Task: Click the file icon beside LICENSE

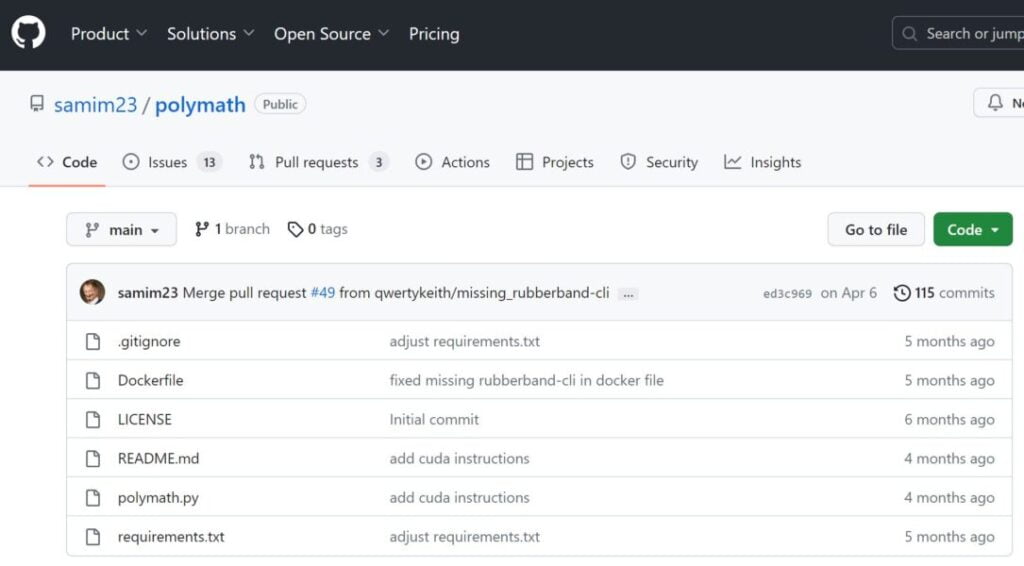Action: point(93,419)
